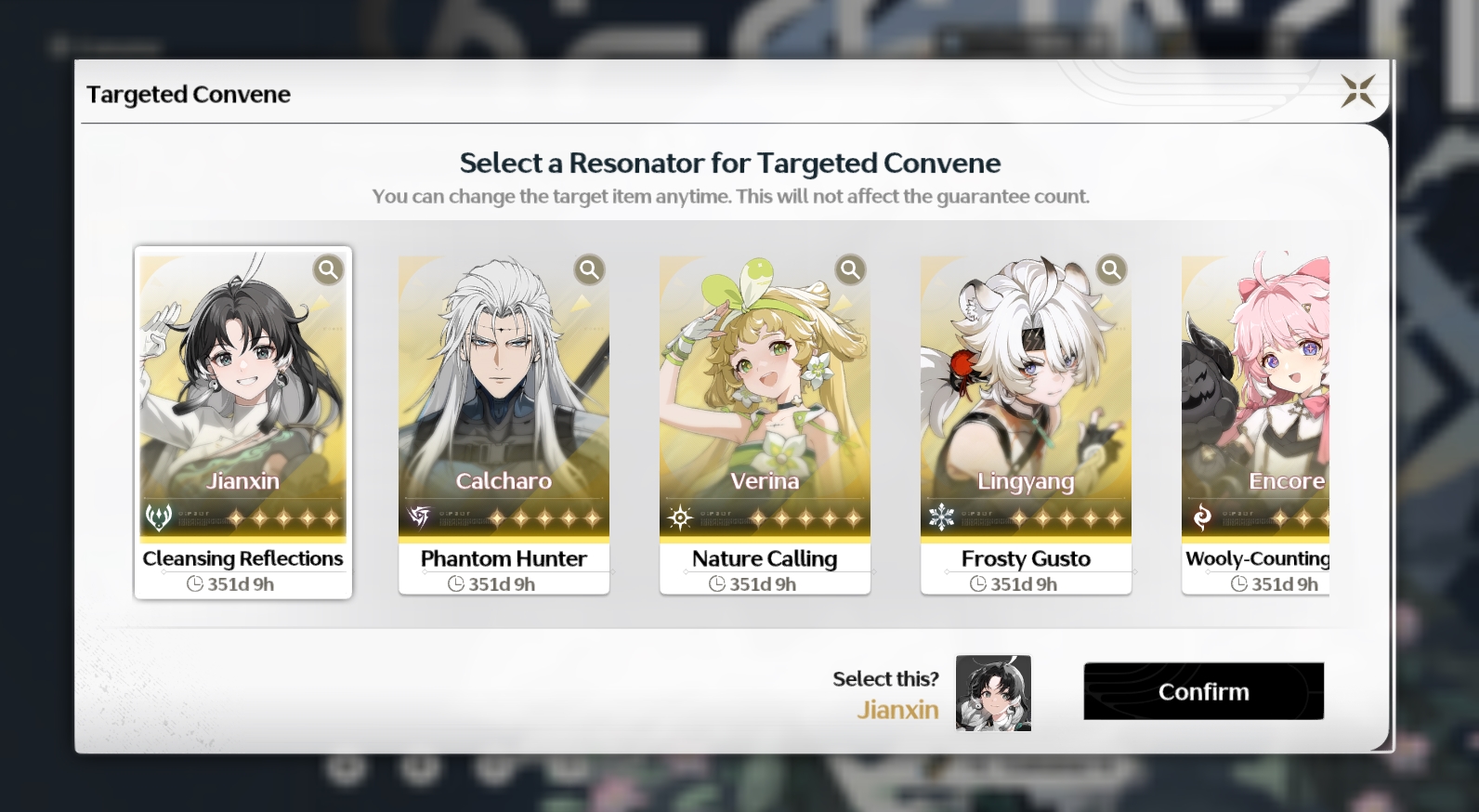Click Jianxin's portrait next to Select this
1479x812 pixels.
(x=993, y=693)
